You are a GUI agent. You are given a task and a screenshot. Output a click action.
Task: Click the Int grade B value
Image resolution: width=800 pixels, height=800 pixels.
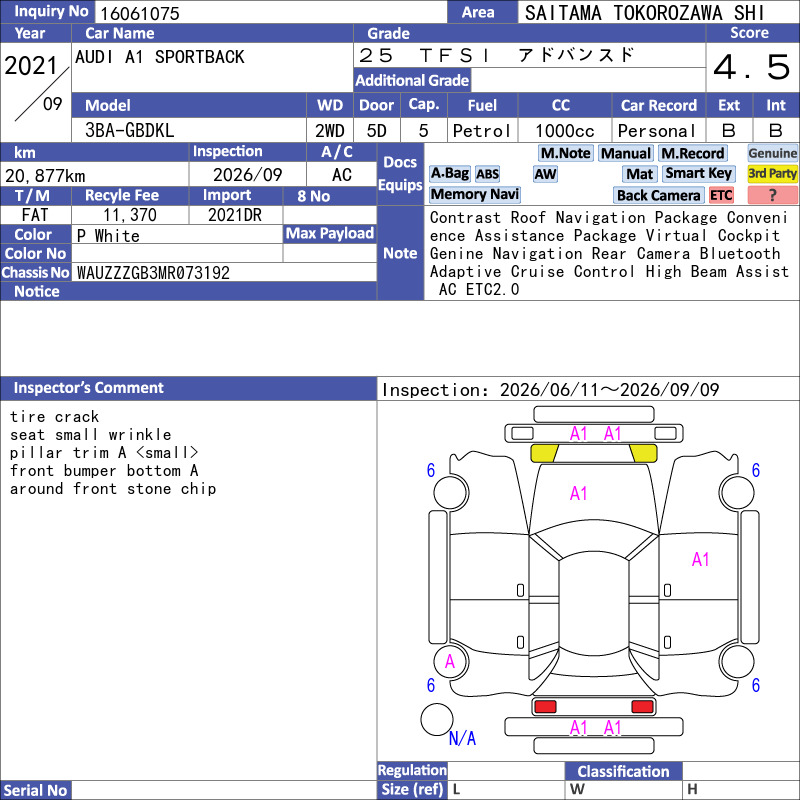click(776, 131)
